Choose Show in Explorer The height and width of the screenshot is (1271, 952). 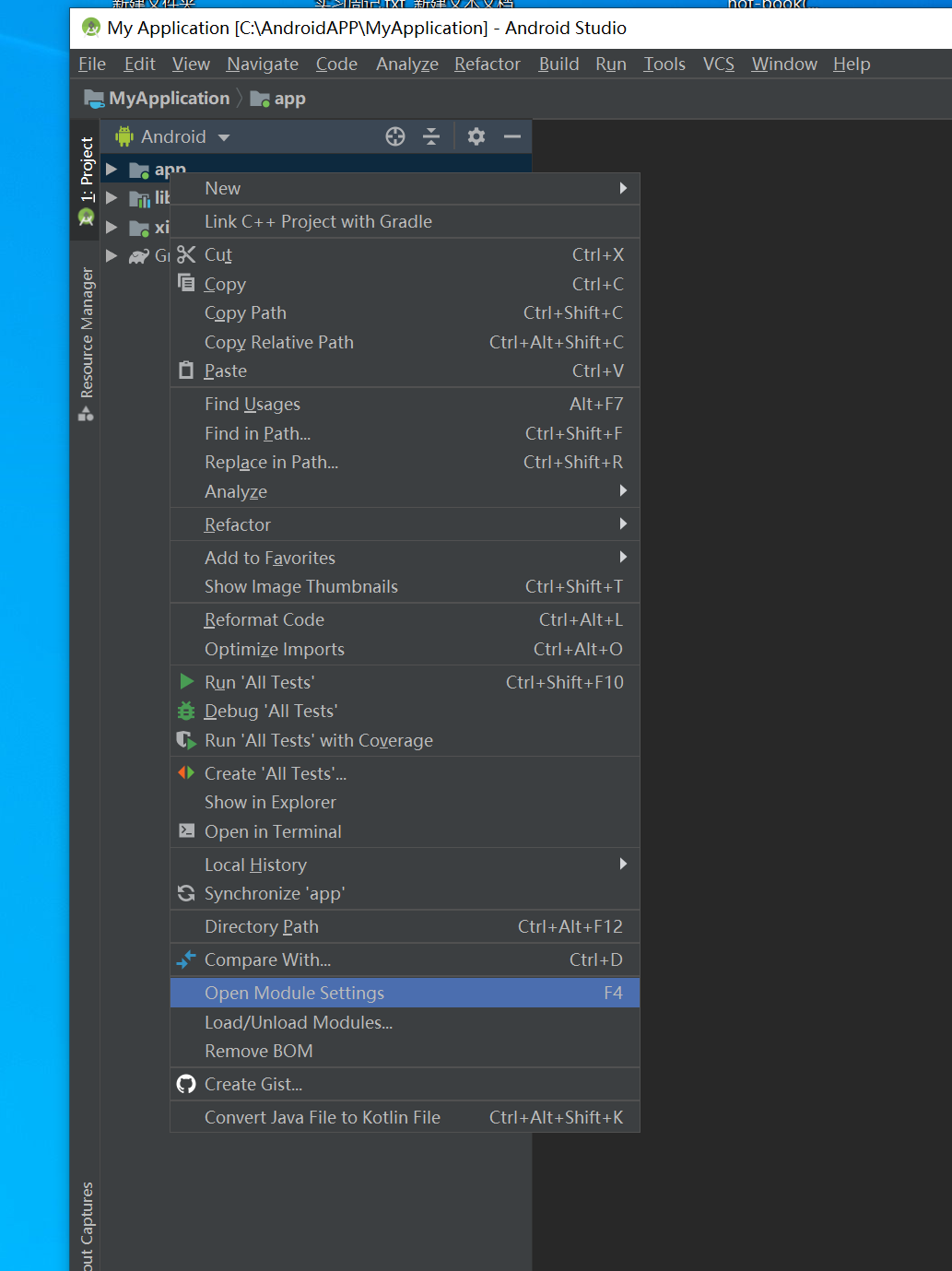pos(405,802)
